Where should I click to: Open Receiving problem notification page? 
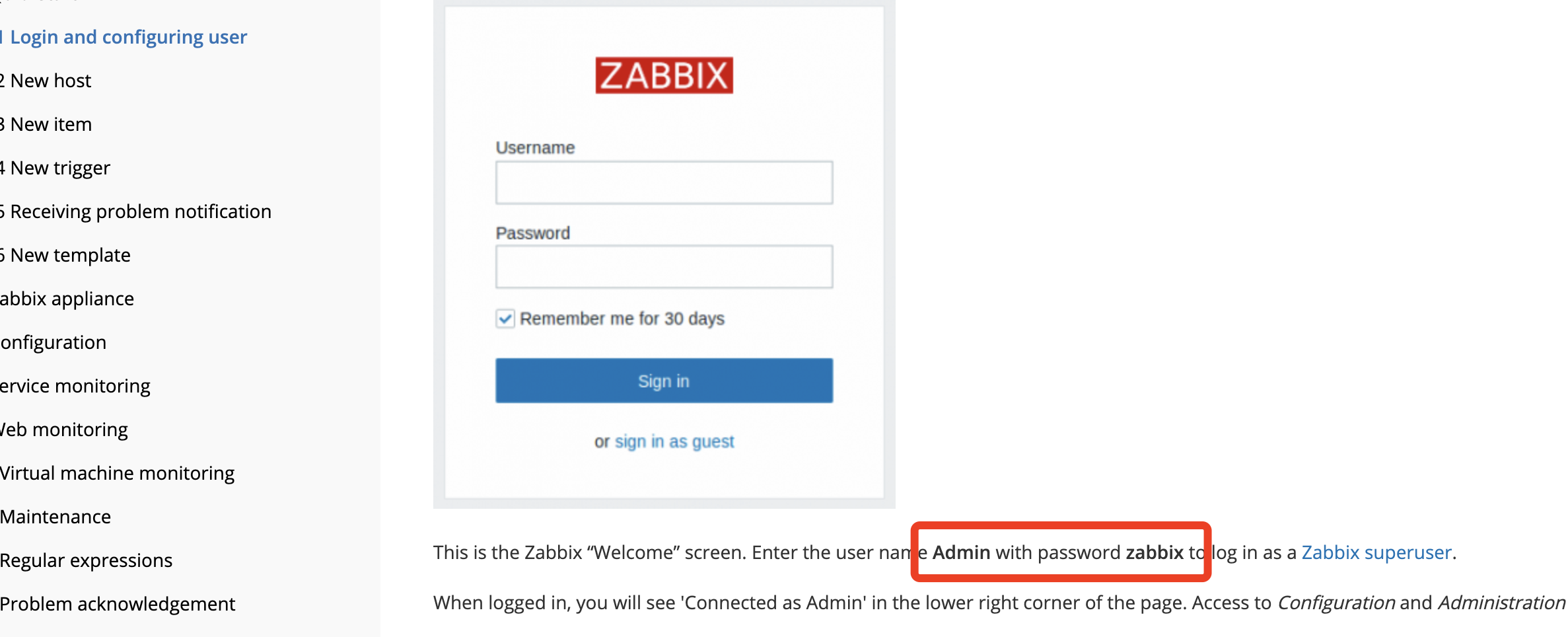136,211
